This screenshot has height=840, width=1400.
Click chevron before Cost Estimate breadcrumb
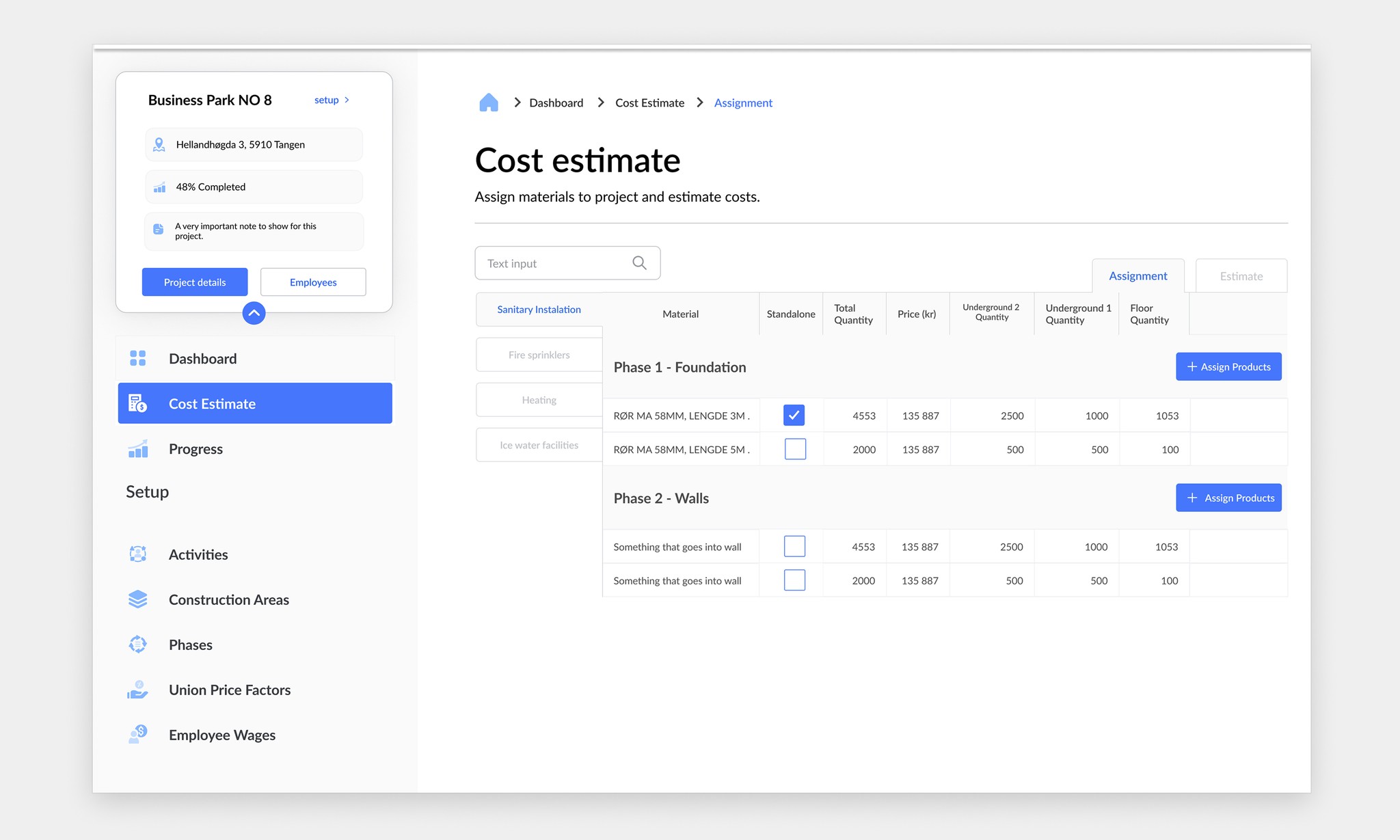(x=601, y=103)
